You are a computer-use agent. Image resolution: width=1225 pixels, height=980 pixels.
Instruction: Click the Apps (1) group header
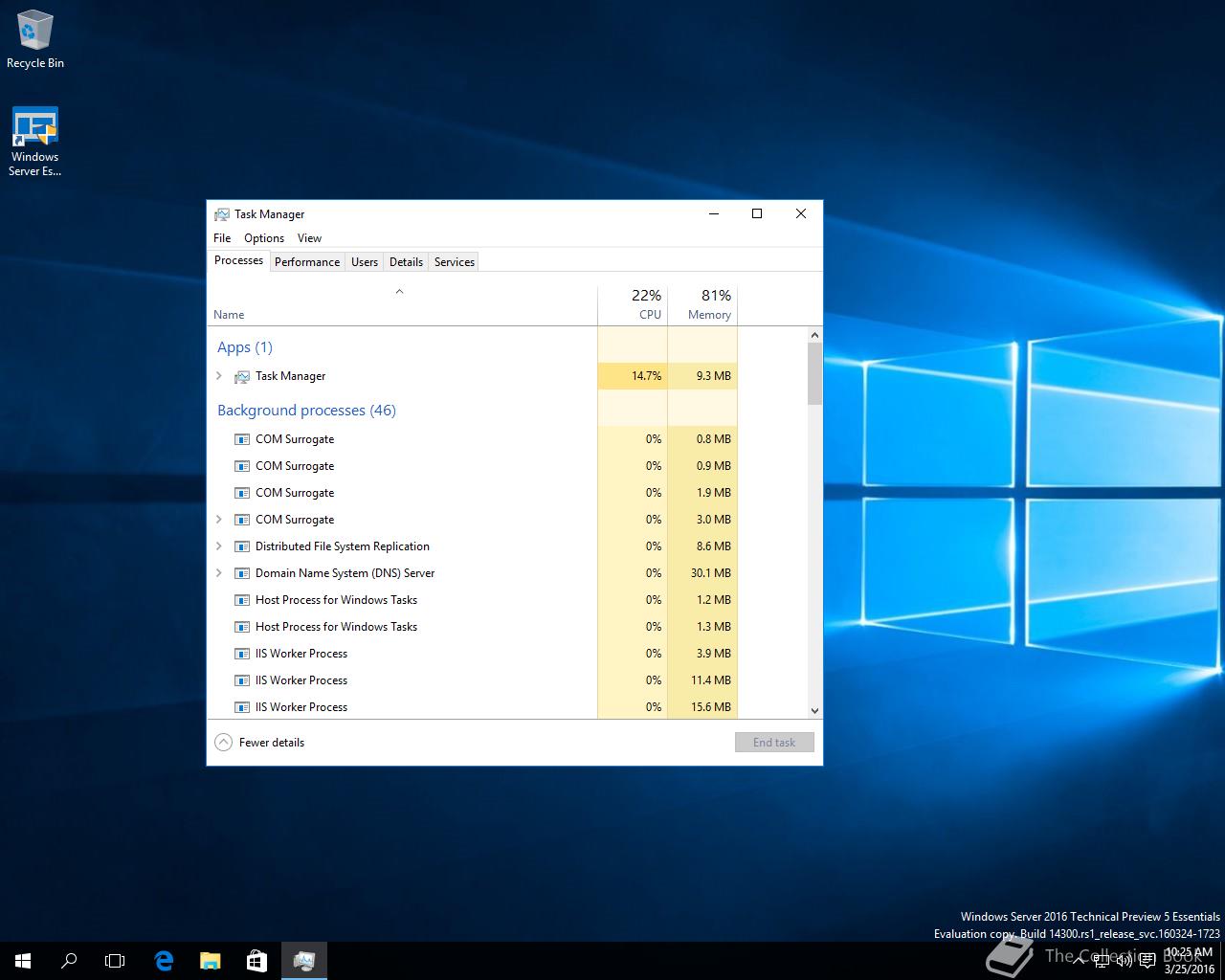click(245, 347)
